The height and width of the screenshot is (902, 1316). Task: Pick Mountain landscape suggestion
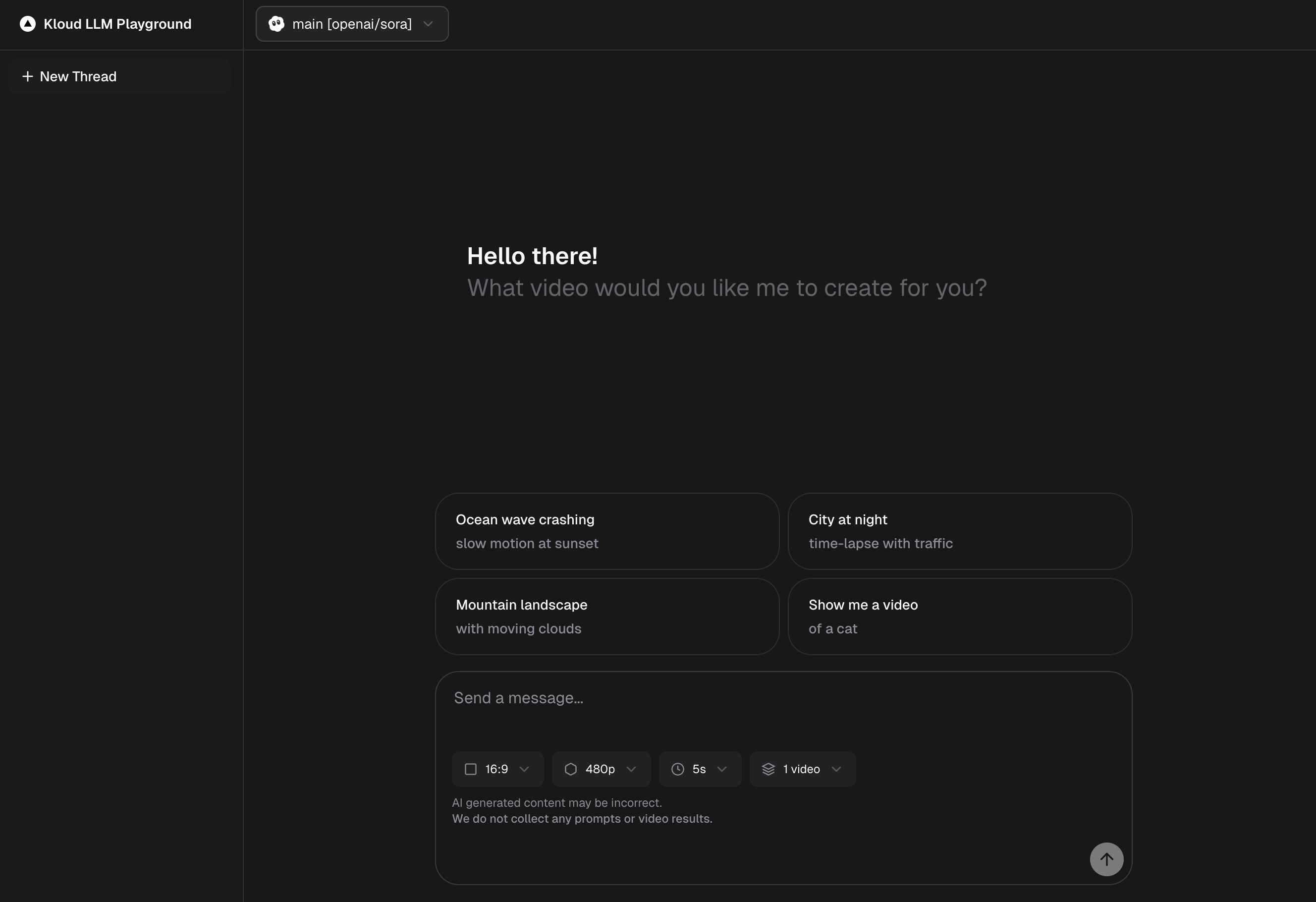coord(606,617)
